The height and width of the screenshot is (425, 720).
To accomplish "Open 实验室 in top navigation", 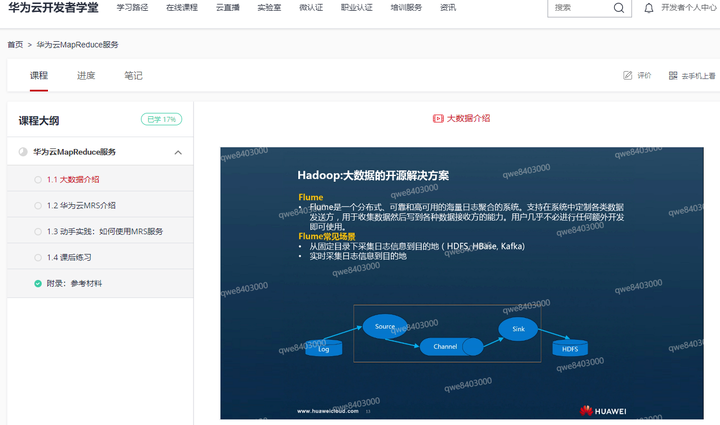I will 269,7.
